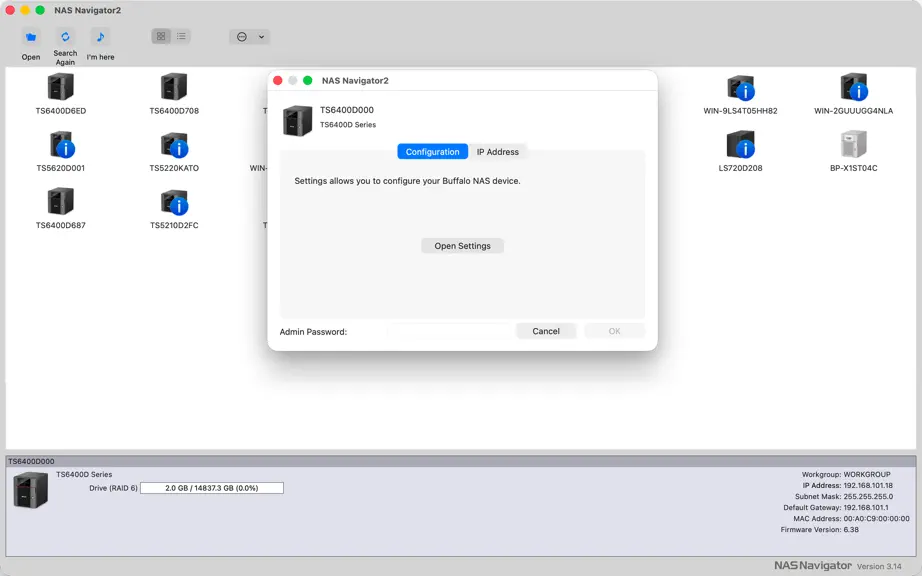The width and height of the screenshot is (922, 576).
Task: Open the ellipsis action menu dropdown
Action: pos(249,37)
